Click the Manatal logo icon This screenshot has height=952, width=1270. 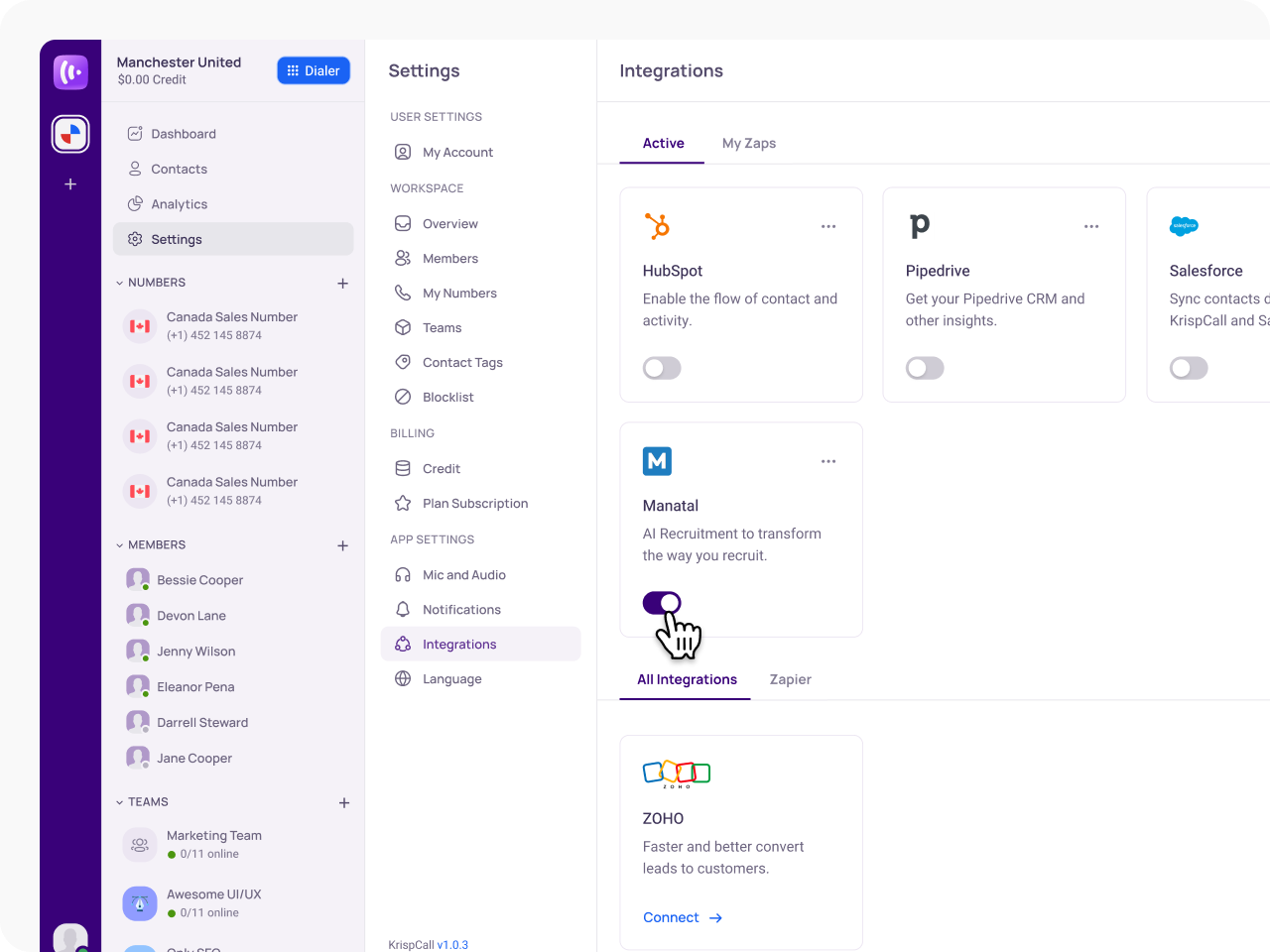[x=657, y=461]
